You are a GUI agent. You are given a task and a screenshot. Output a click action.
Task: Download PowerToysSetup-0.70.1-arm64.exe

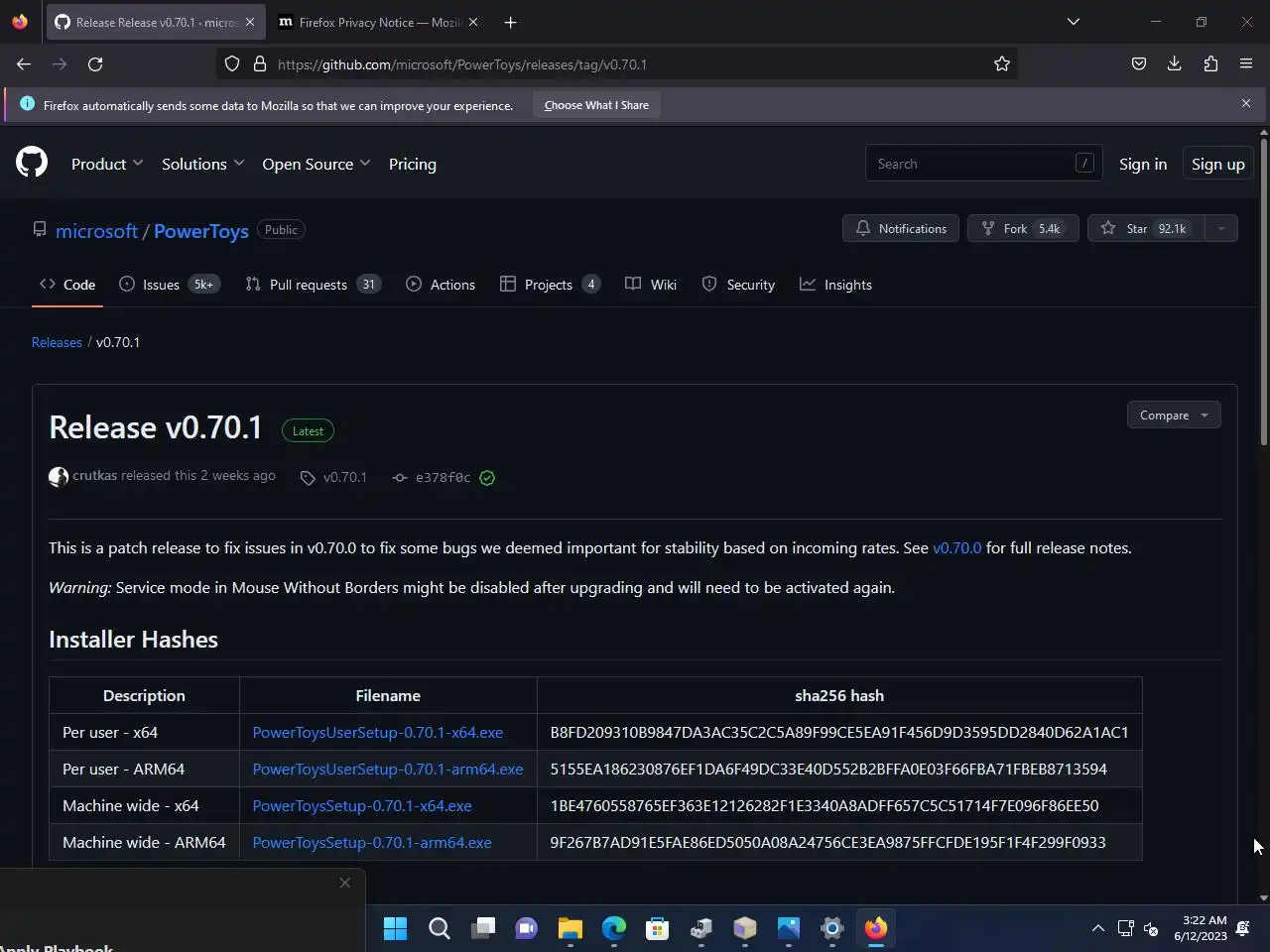pos(372,842)
